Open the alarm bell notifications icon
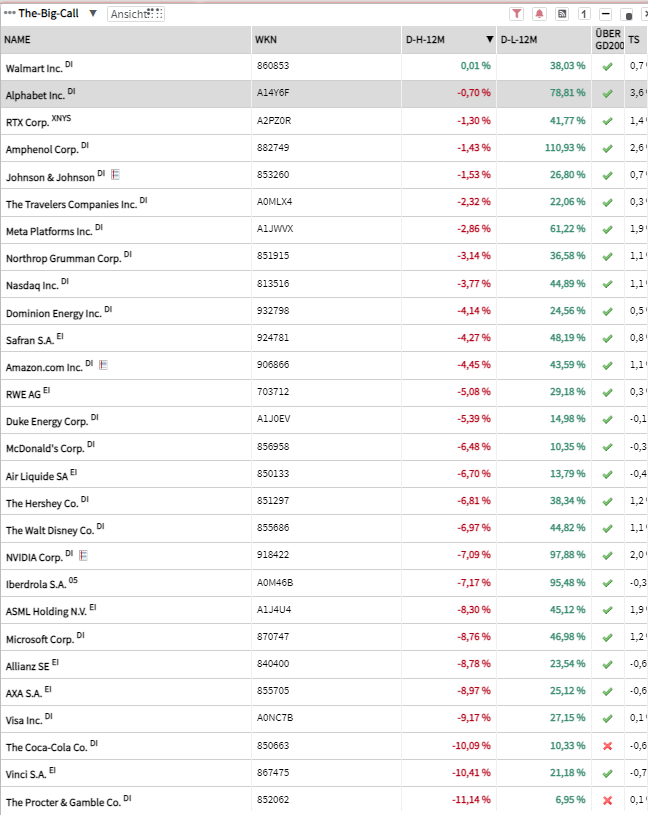This screenshot has width=648, height=815. click(540, 14)
